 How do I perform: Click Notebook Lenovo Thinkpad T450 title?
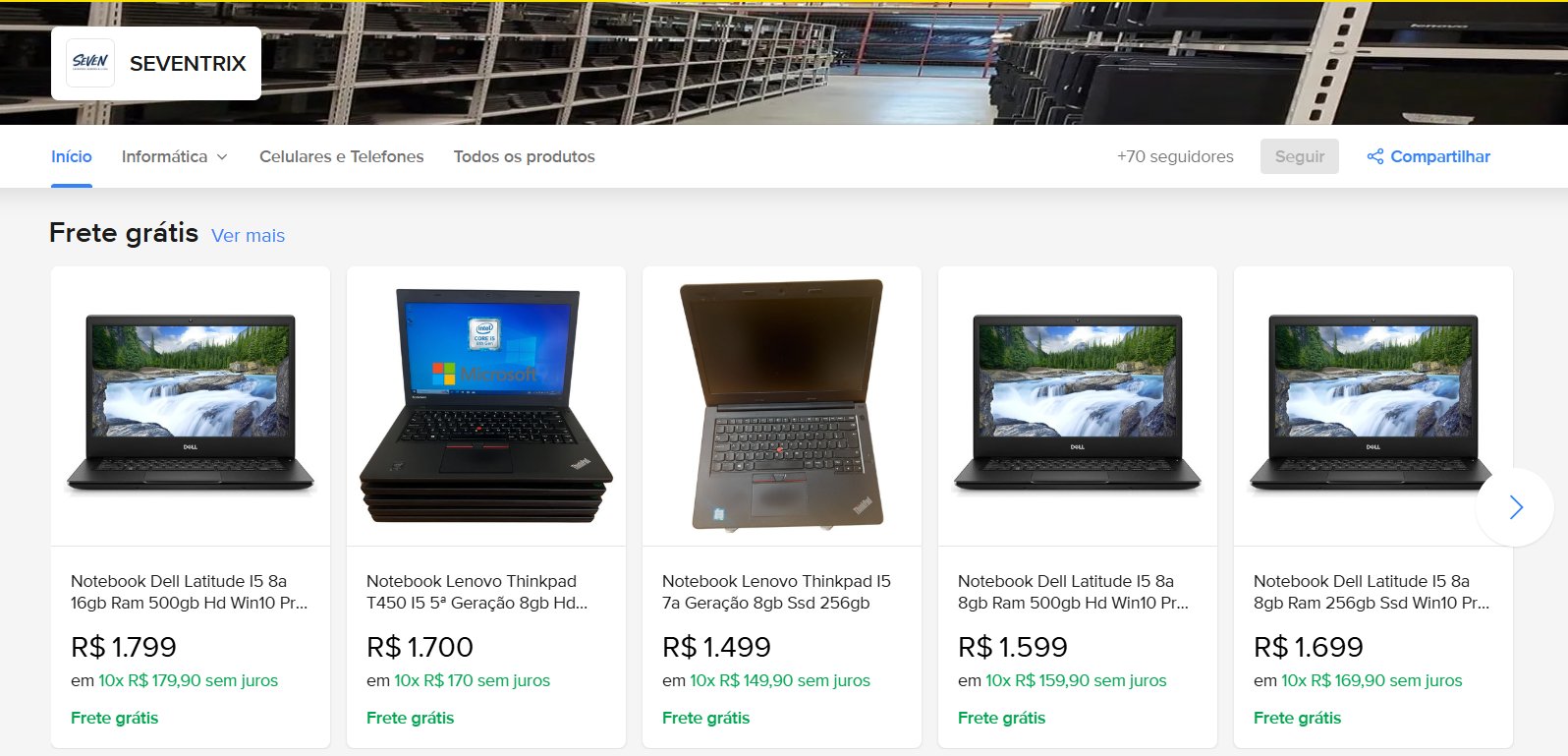click(x=477, y=592)
